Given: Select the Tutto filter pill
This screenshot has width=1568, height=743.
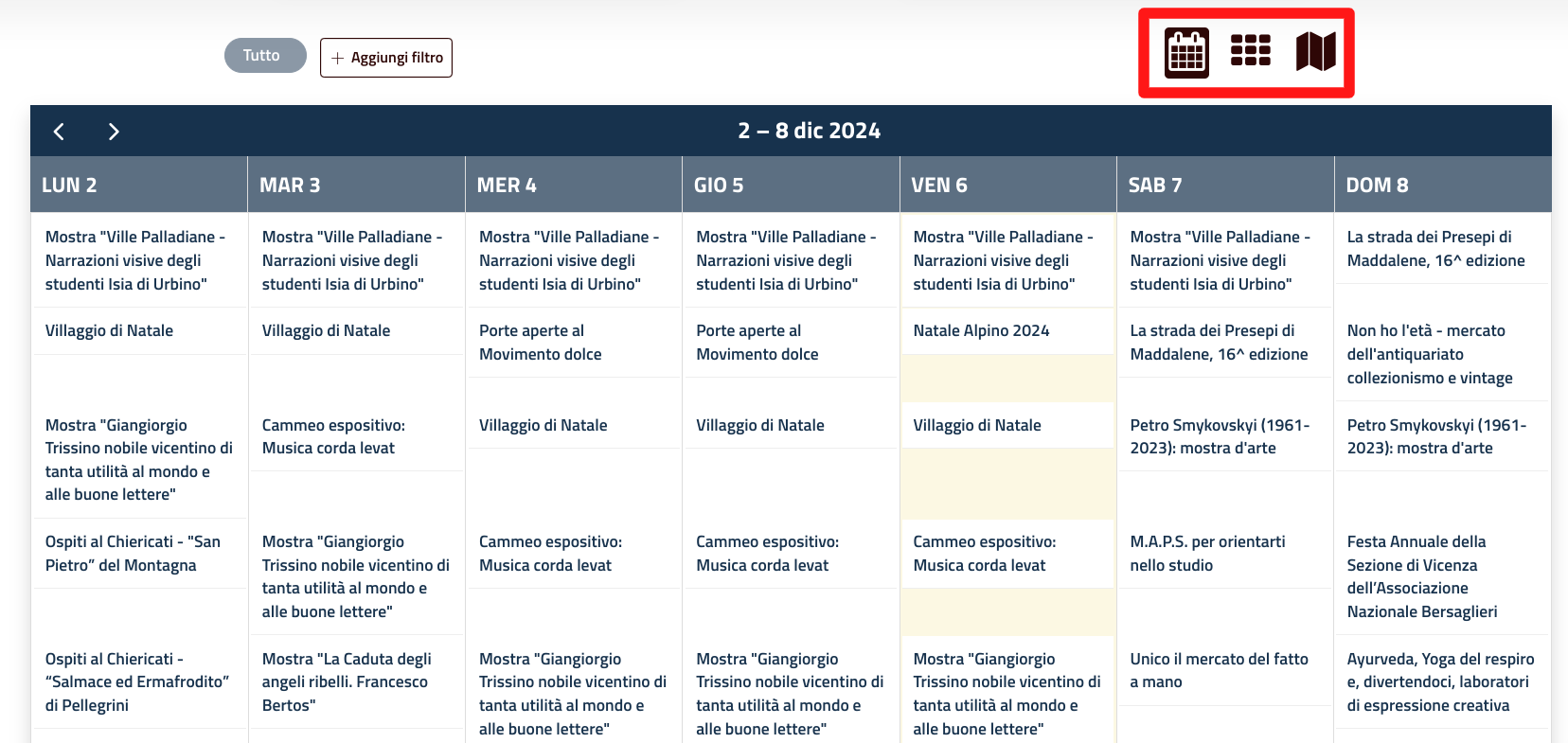Looking at the screenshot, I should click(x=265, y=56).
